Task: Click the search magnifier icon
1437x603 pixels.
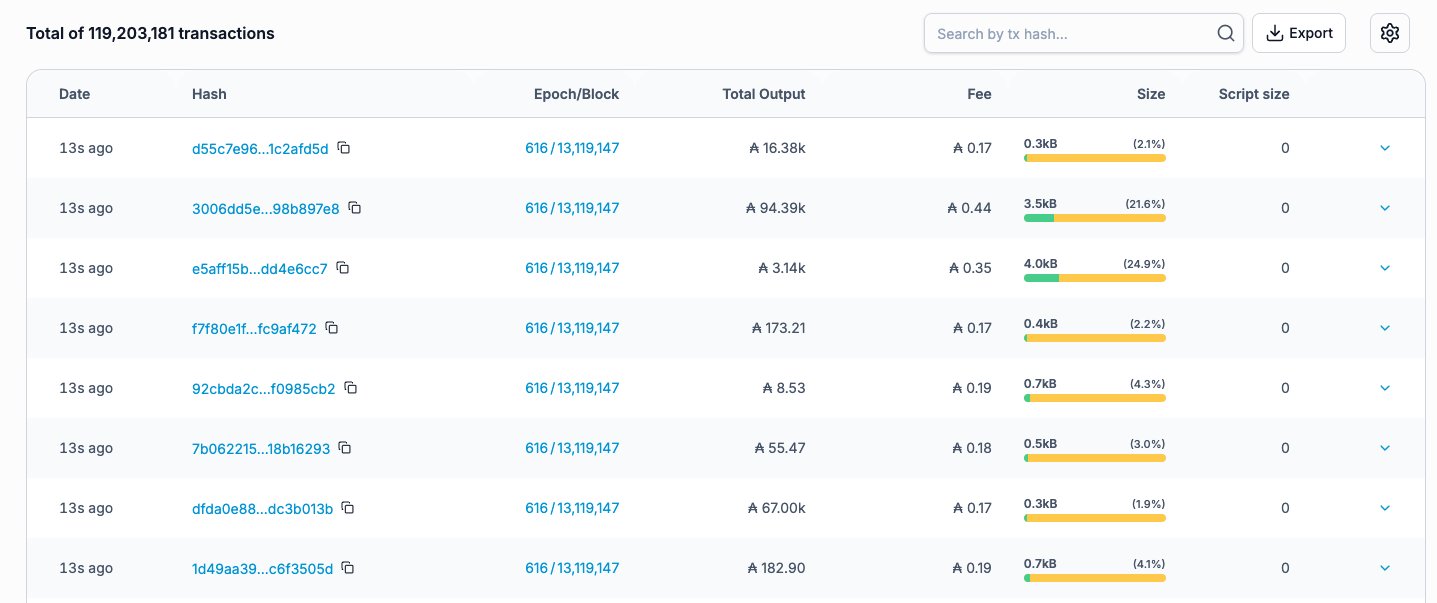Action: click(1225, 33)
